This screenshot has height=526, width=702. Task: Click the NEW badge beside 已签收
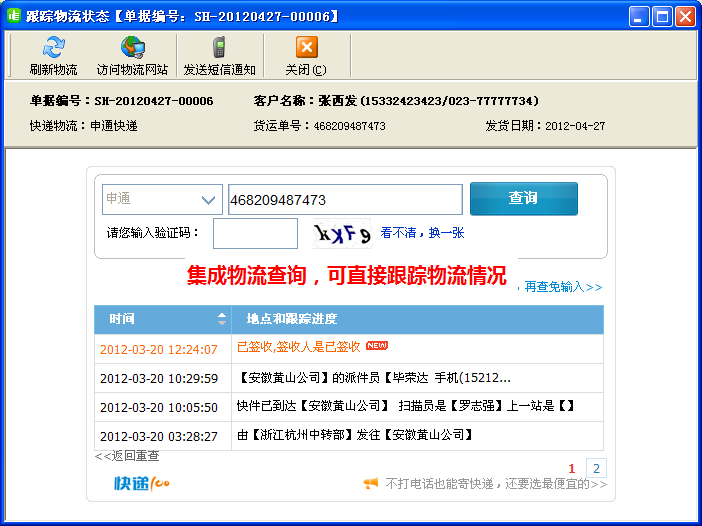tap(377, 346)
